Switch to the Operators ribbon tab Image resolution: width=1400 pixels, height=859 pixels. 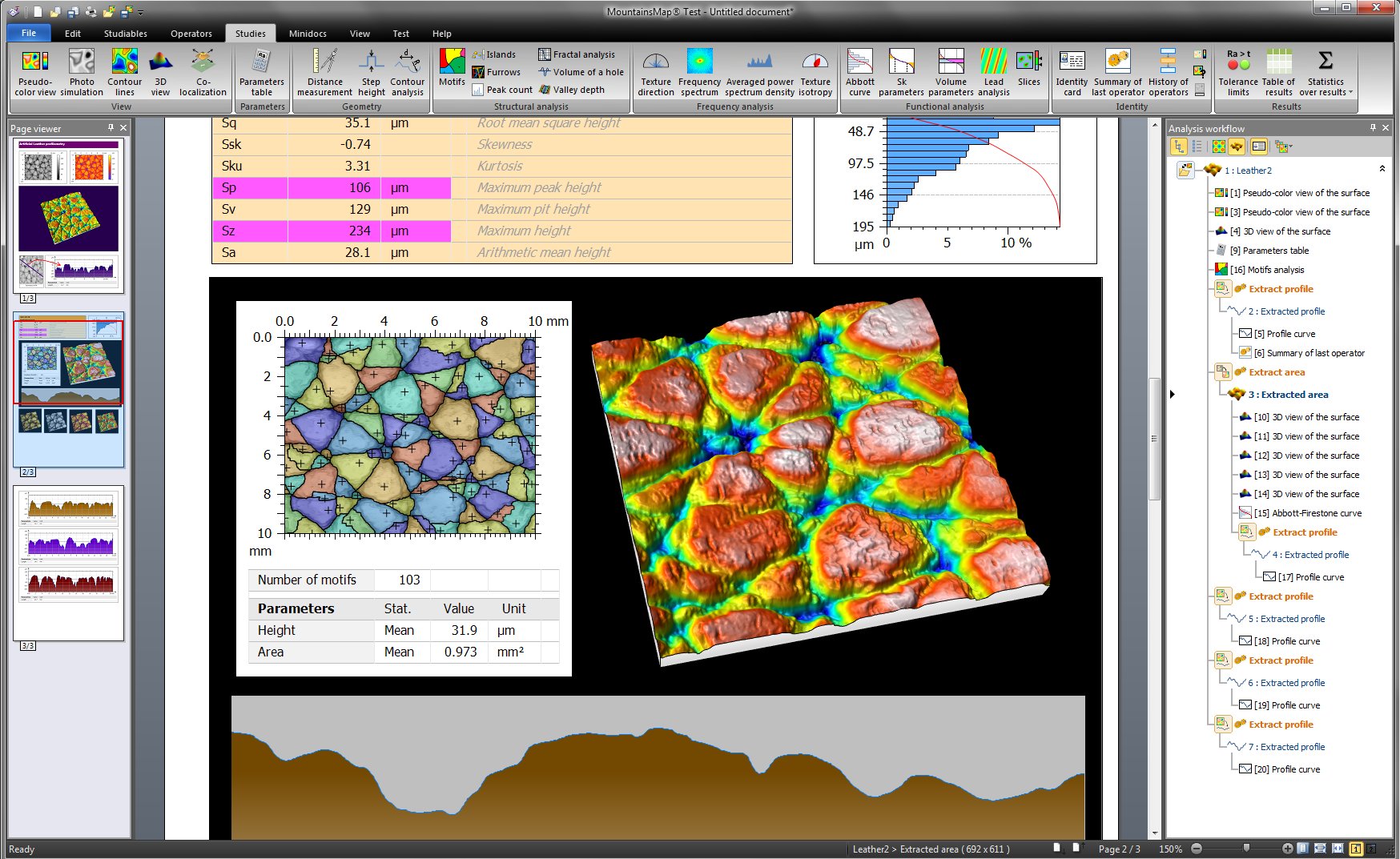click(191, 34)
